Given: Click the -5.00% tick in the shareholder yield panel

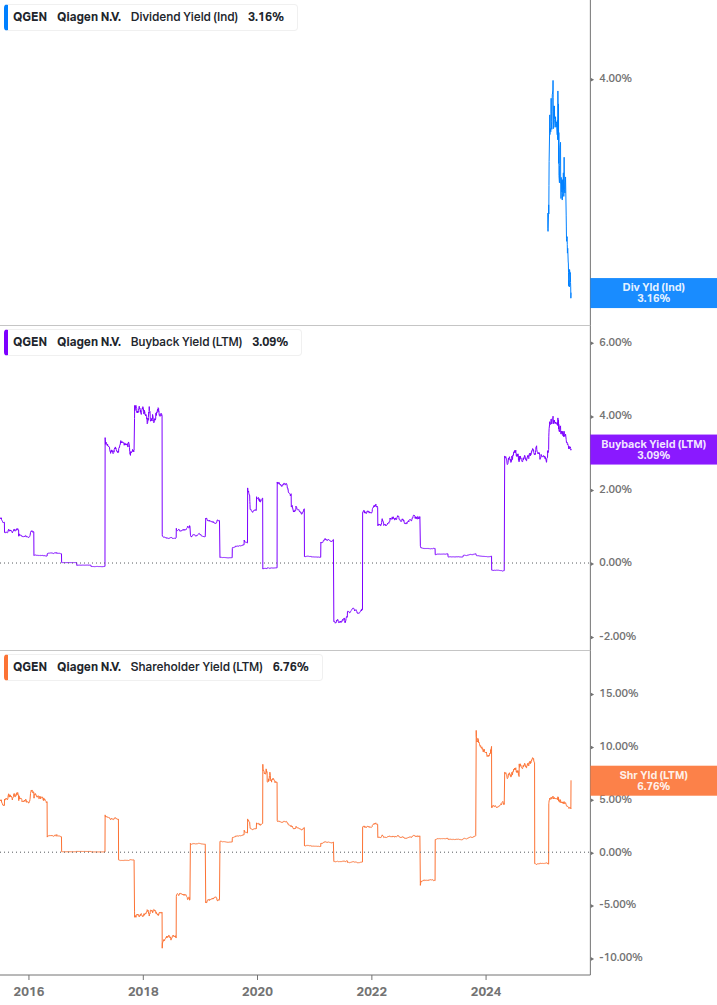Looking at the screenshot, I should click(x=617, y=904).
